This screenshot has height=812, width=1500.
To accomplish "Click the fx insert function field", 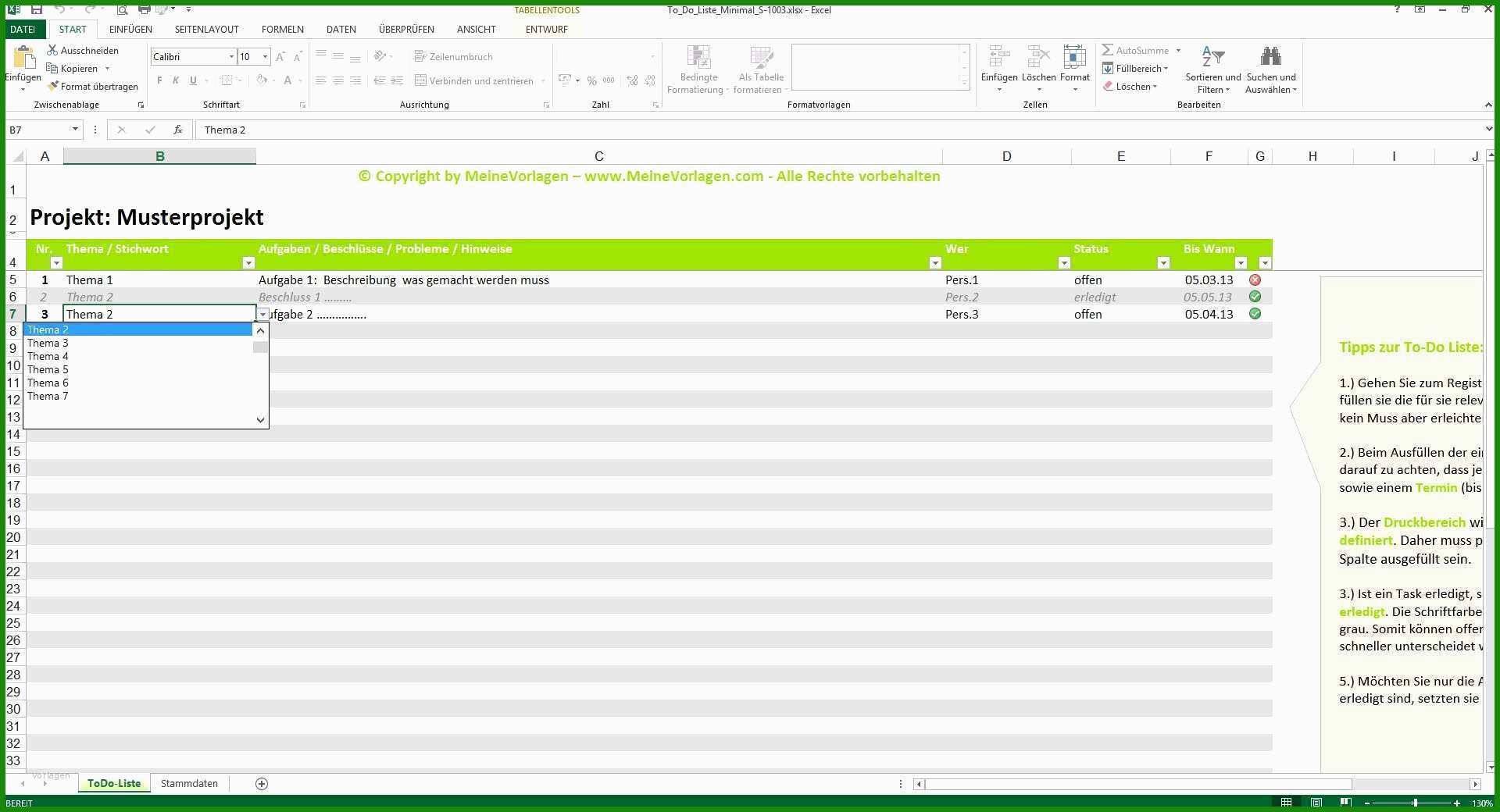I will [178, 130].
